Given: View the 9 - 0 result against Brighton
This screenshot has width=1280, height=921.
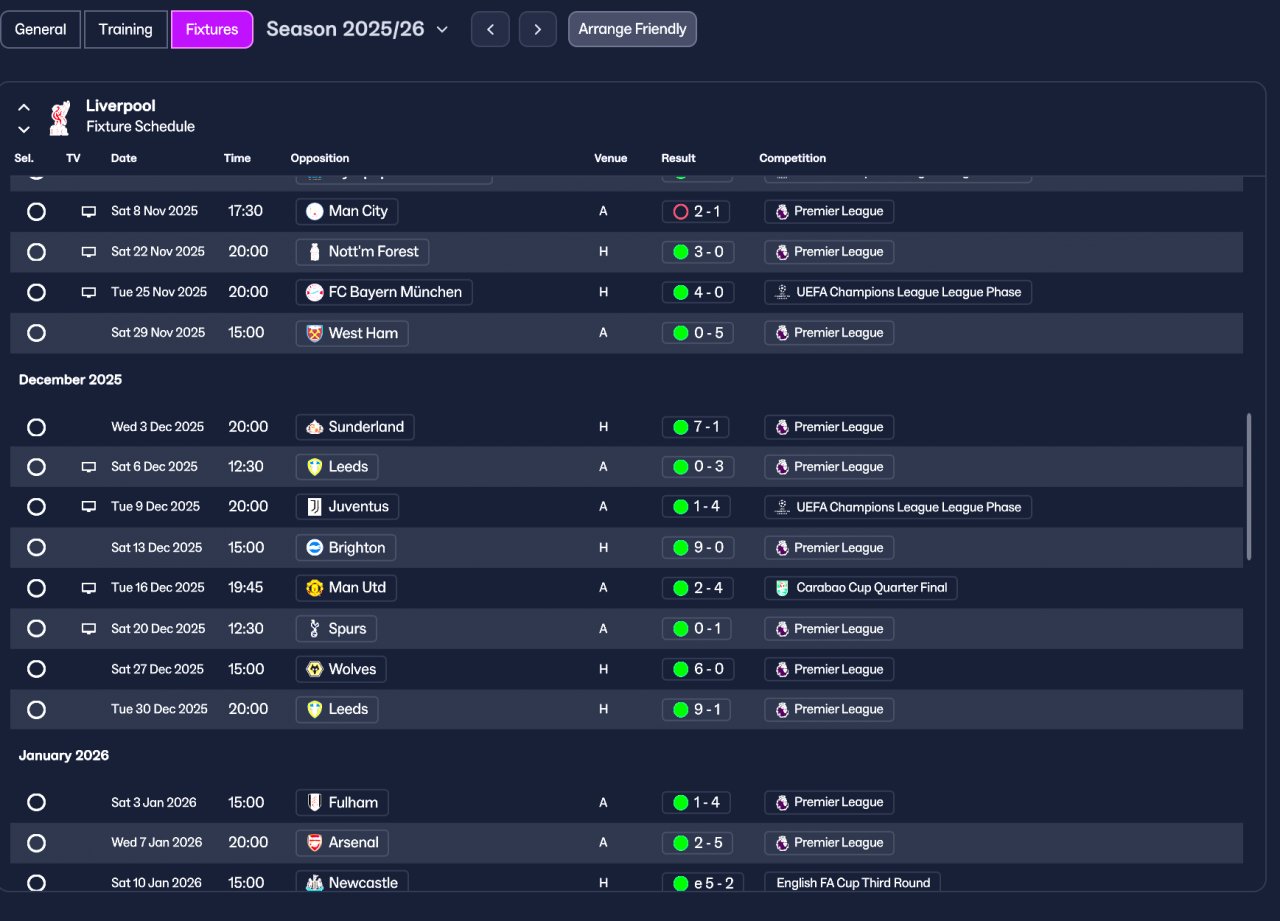Looking at the screenshot, I should [698, 548].
